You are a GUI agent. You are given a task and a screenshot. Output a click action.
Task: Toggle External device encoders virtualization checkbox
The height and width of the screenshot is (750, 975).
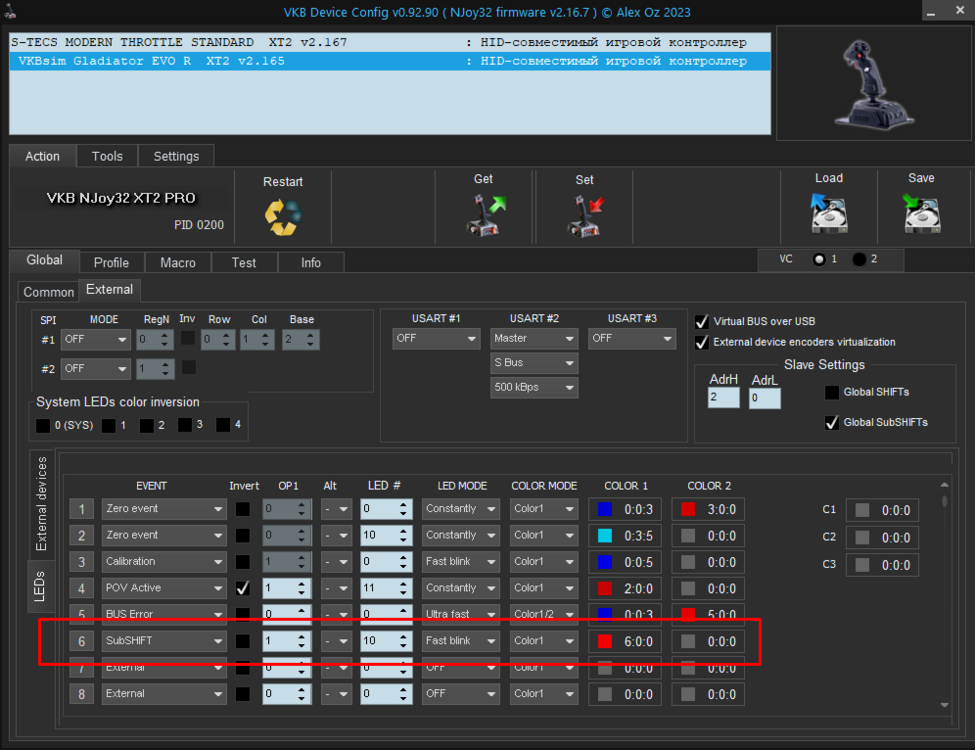click(702, 342)
